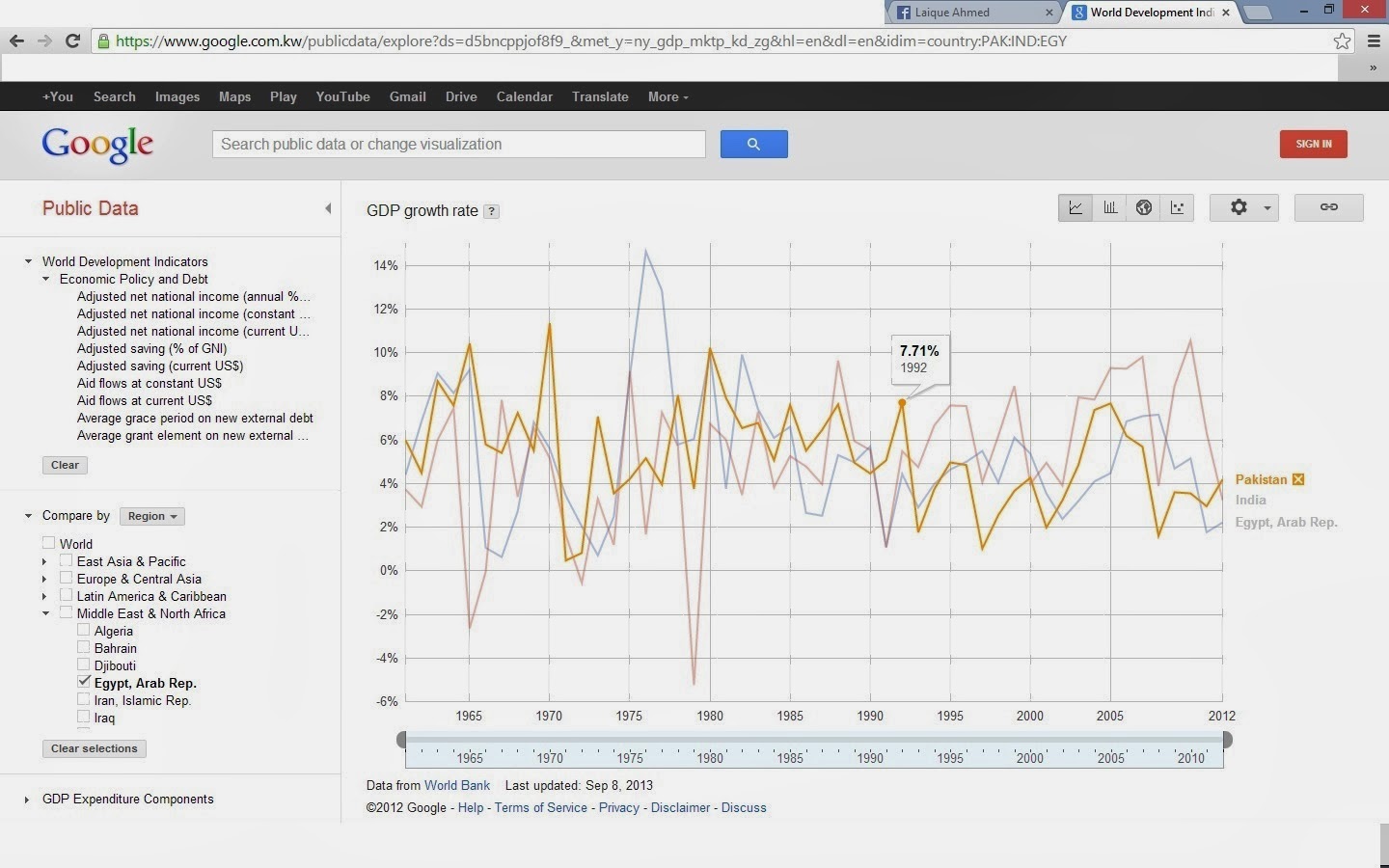Viewport: 1389px width, 868px height.
Task: Bookmark page with the star icon
Action: [1342, 41]
